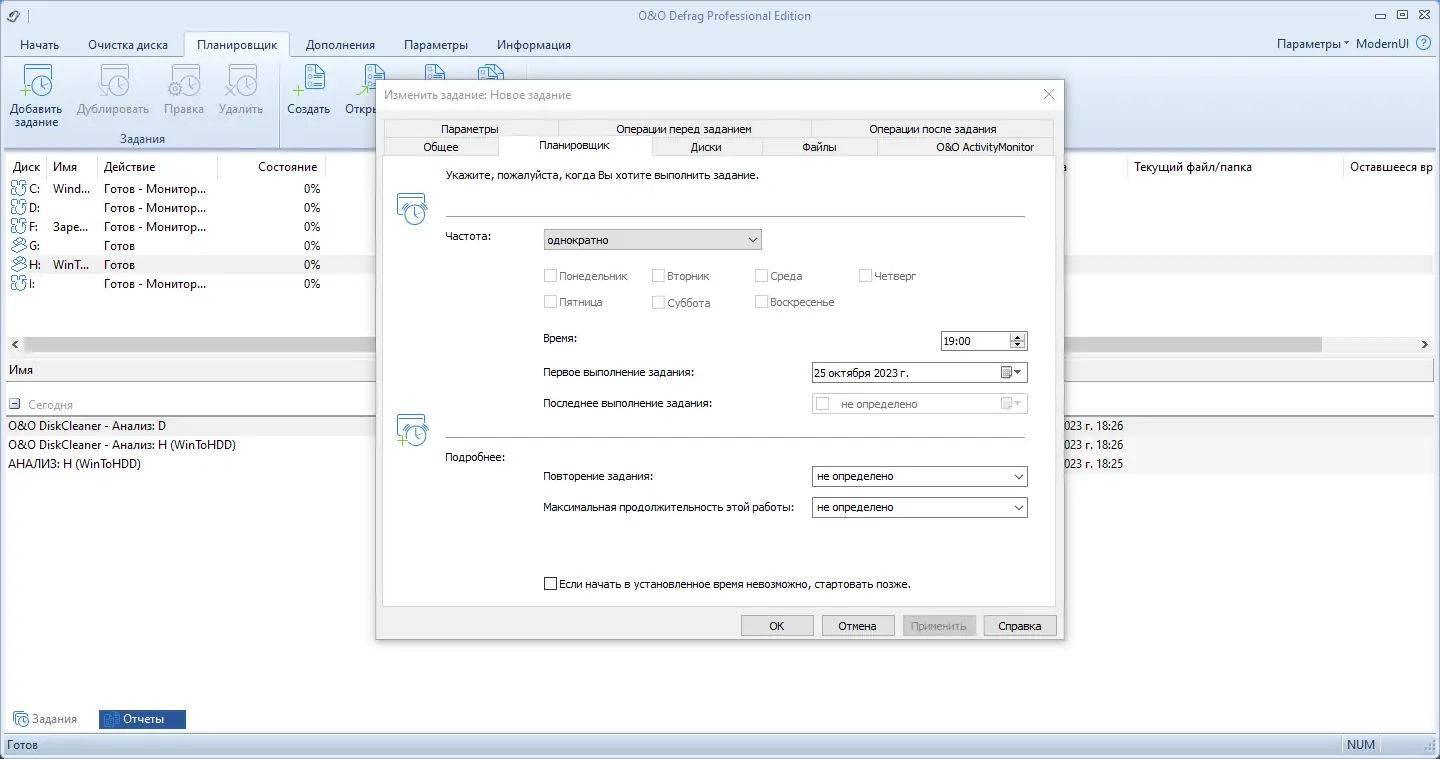The height and width of the screenshot is (759, 1440).
Task: Open Максимальная продолжительность этой работы dropdown
Action: point(920,507)
